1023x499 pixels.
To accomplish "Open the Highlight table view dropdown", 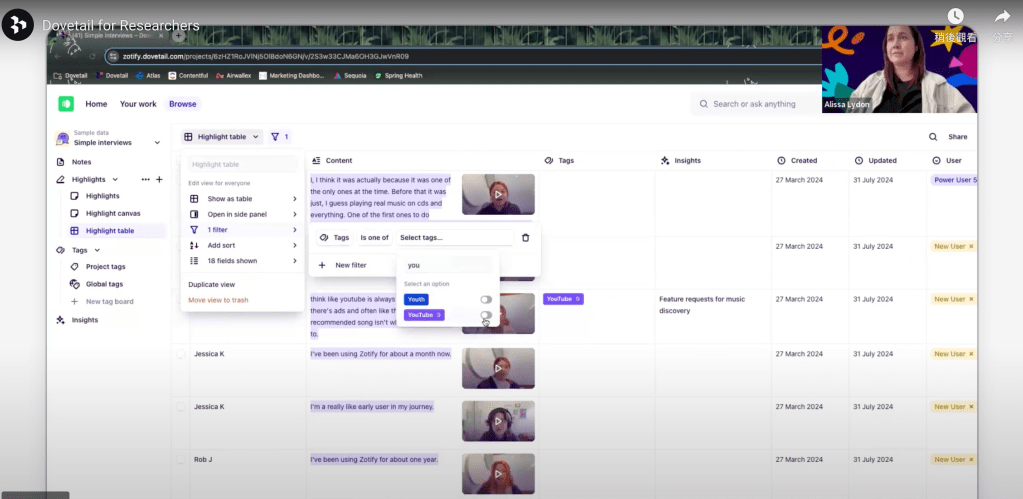I will pyautogui.click(x=222, y=137).
